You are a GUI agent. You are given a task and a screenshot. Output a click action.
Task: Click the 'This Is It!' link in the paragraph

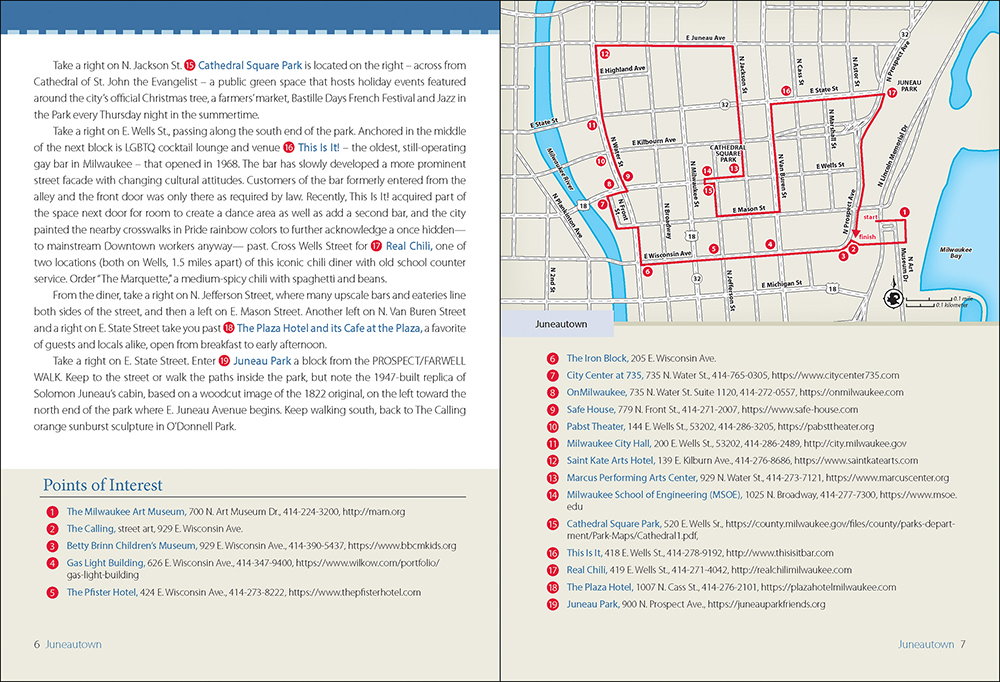[x=319, y=147]
